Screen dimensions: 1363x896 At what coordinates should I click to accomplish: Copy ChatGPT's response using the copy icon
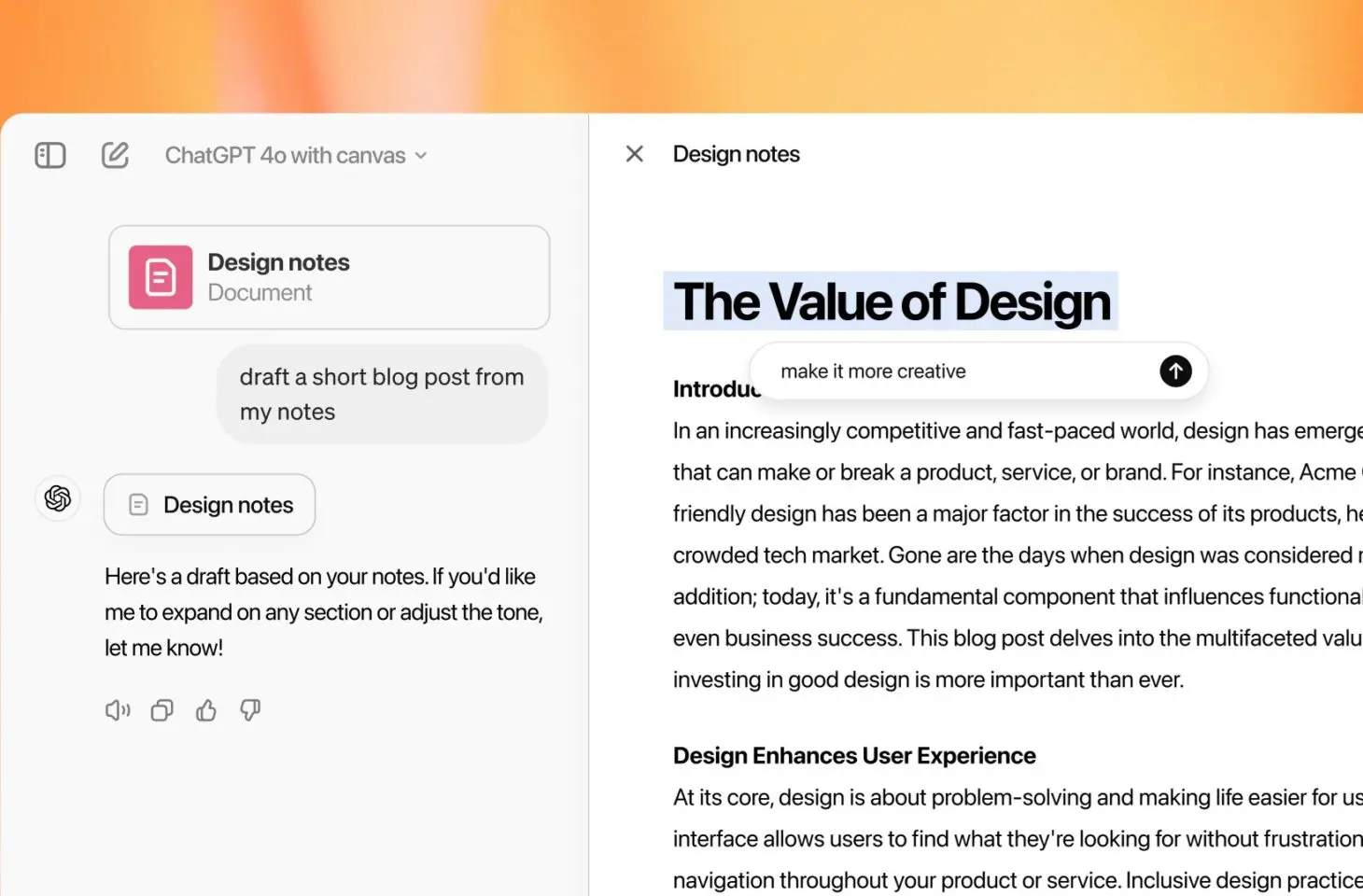click(x=162, y=709)
